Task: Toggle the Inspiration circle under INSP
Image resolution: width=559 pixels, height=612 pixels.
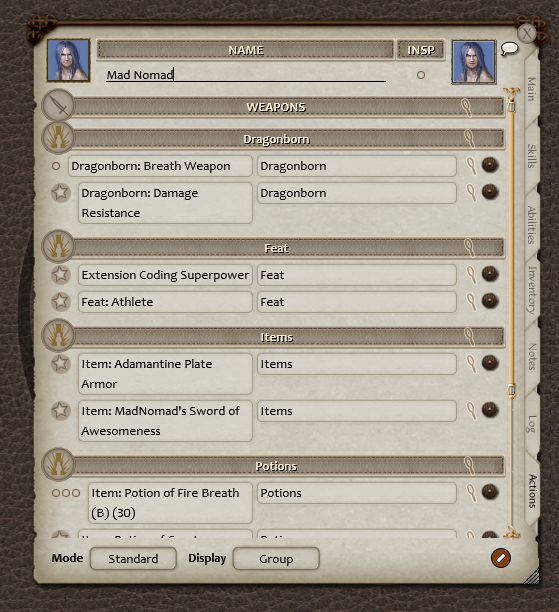Action: (x=420, y=75)
